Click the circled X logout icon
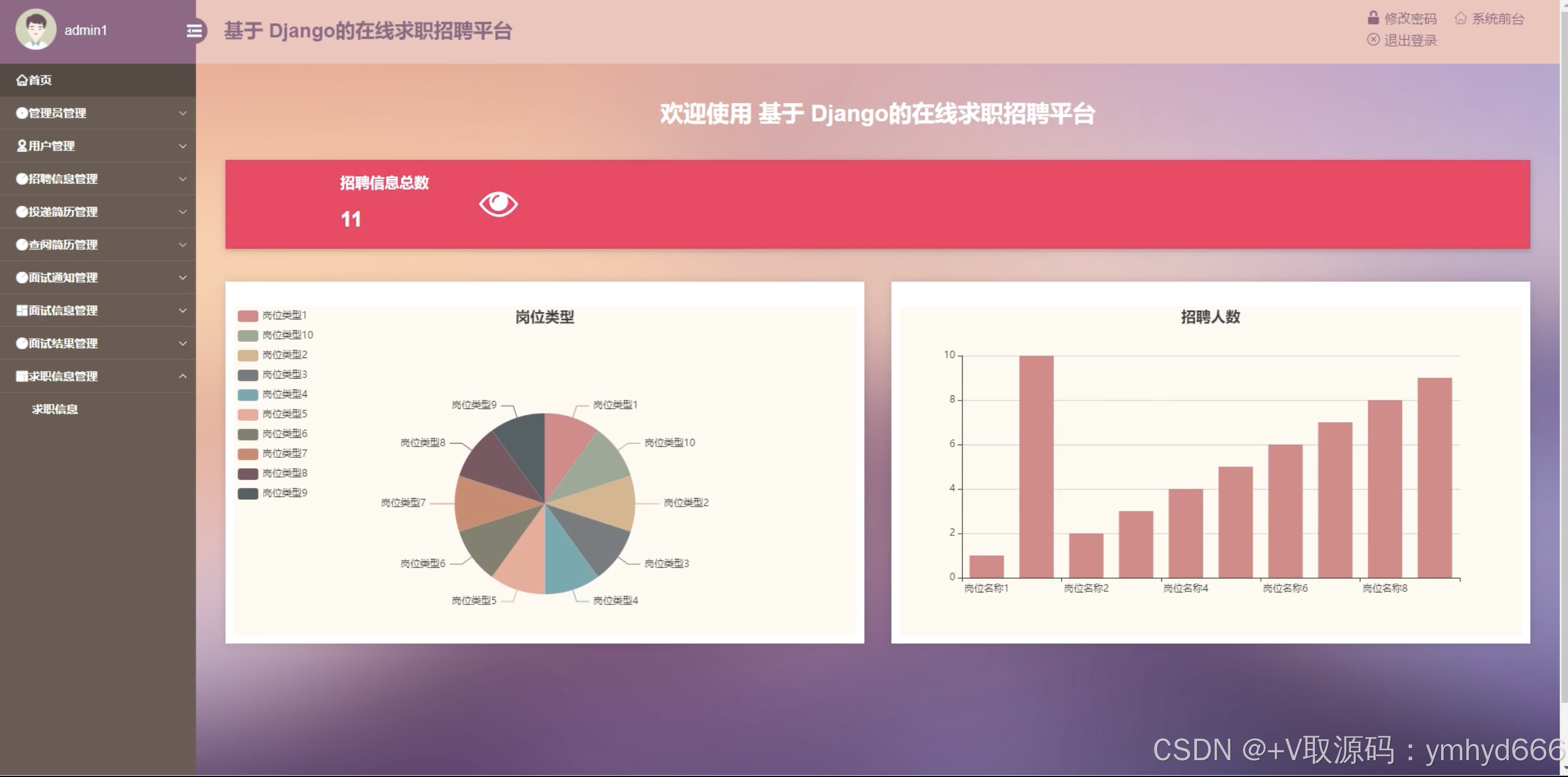1568x777 pixels. pyautogui.click(x=1373, y=39)
